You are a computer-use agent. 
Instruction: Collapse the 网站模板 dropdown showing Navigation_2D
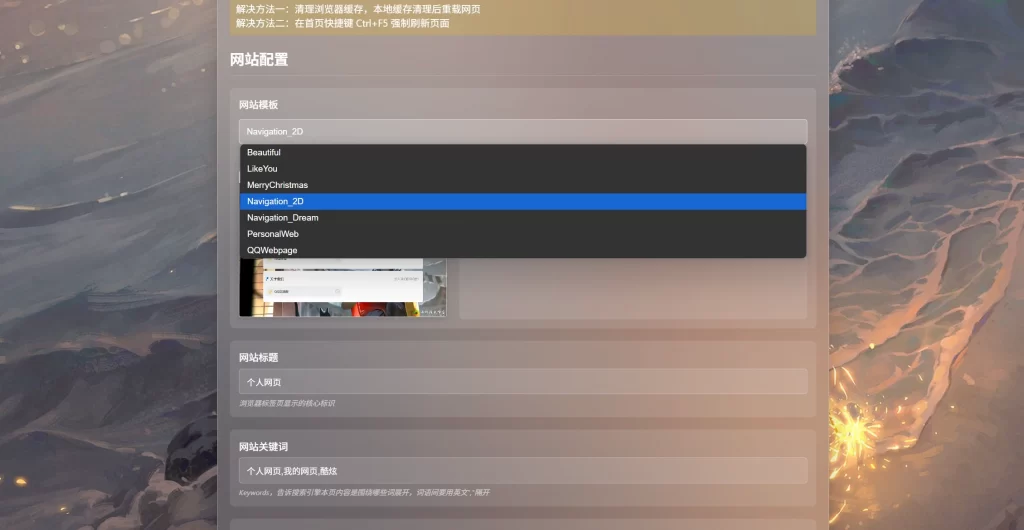pos(522,131)
